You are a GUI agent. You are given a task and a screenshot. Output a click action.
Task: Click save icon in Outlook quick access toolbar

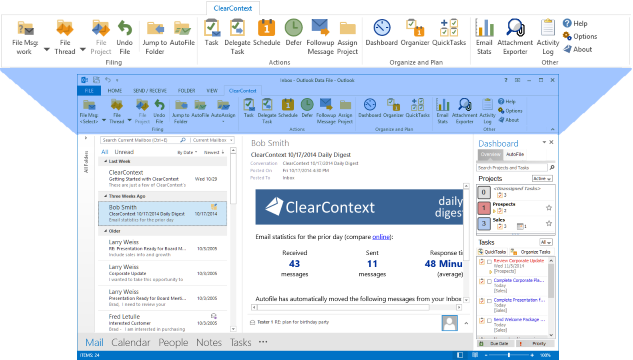(x=96, y=80)
